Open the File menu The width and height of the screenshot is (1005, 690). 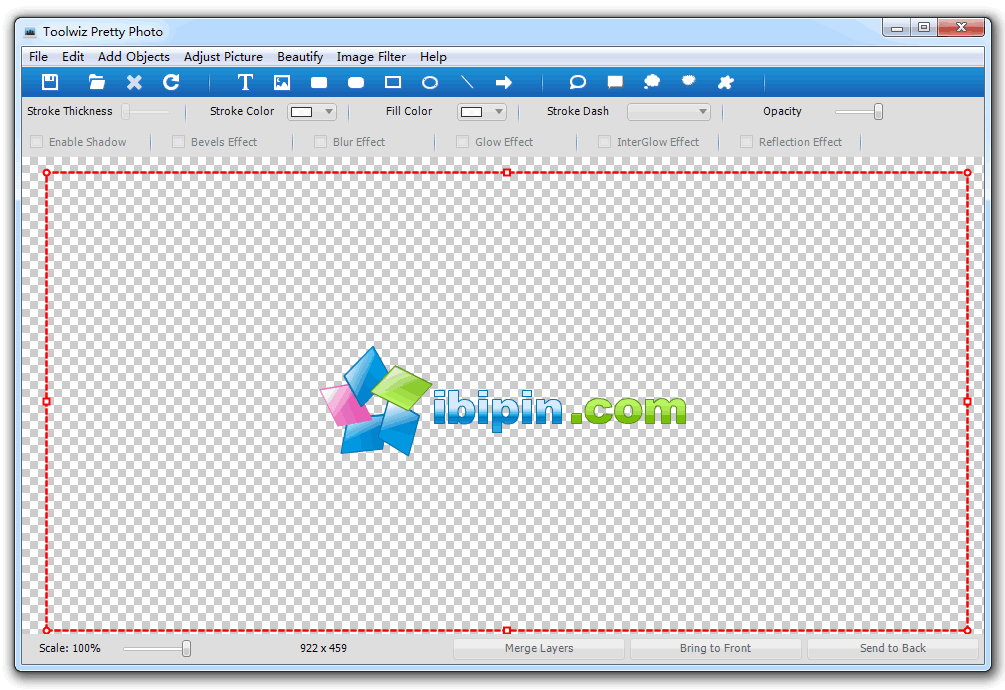38,56
